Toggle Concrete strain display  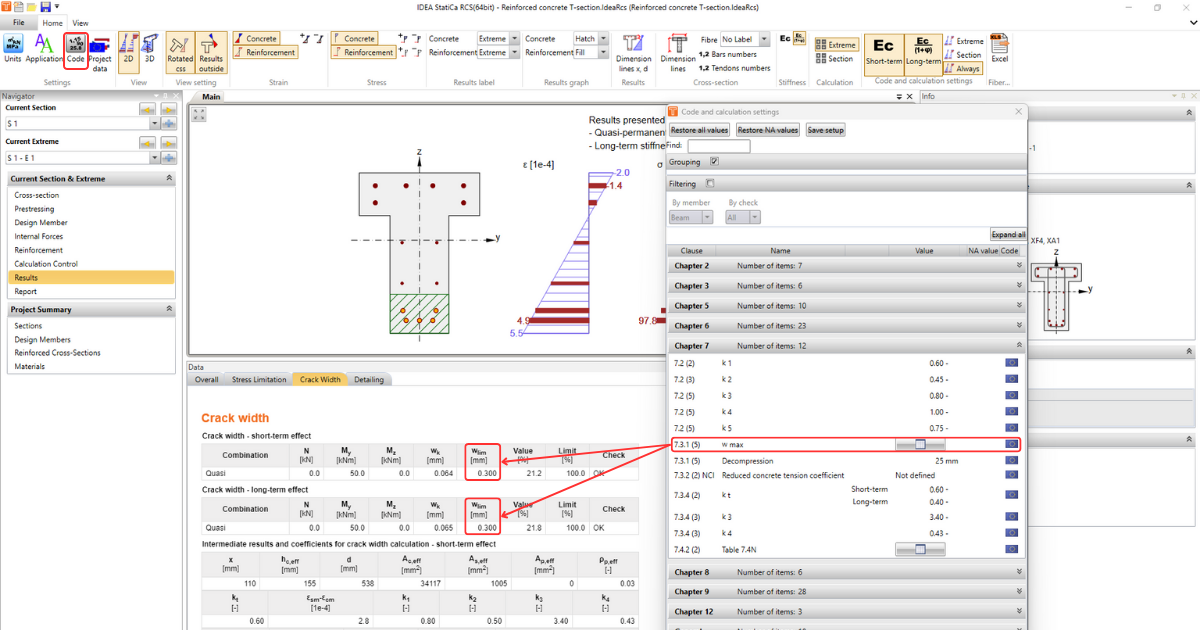[257, 38]
